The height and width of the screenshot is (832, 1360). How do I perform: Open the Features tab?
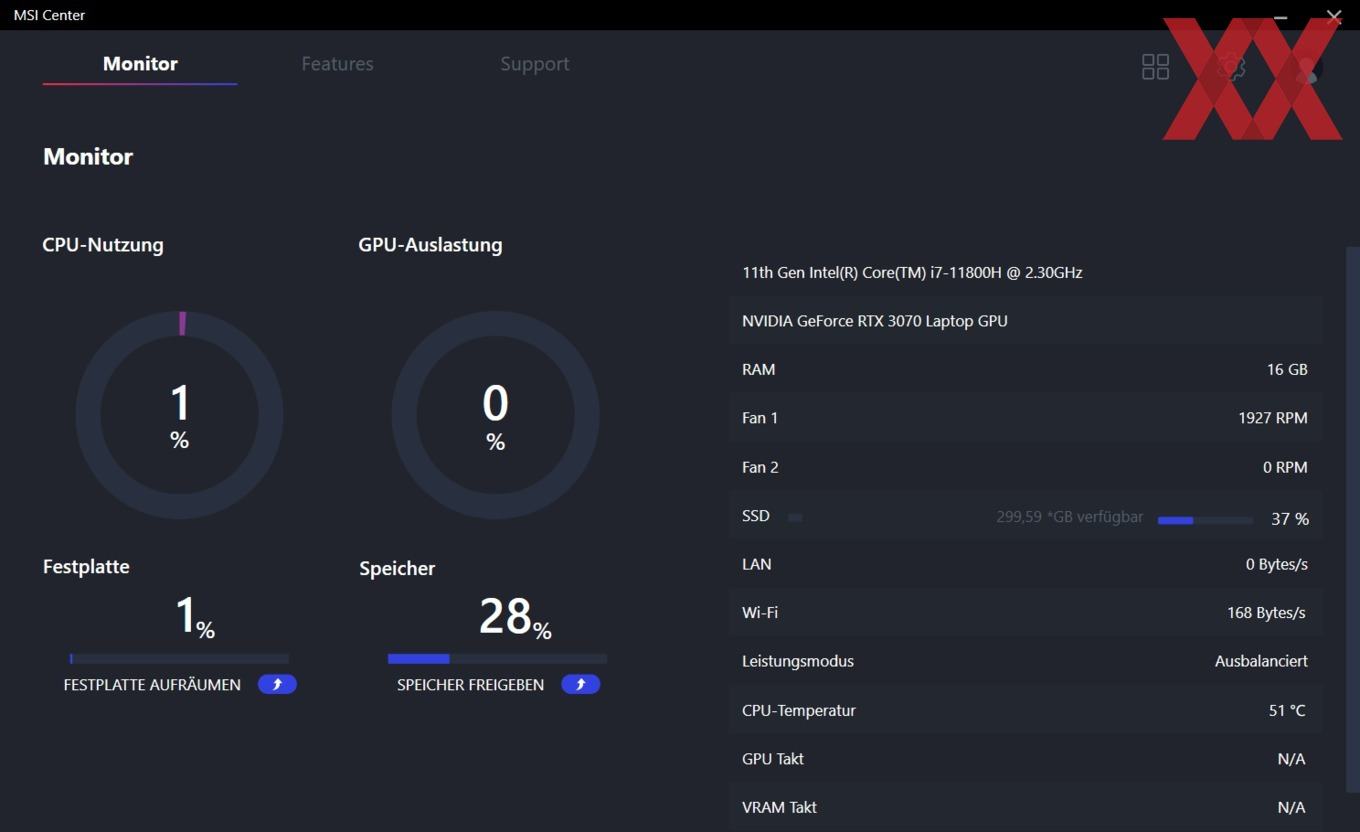click(337, 64)
